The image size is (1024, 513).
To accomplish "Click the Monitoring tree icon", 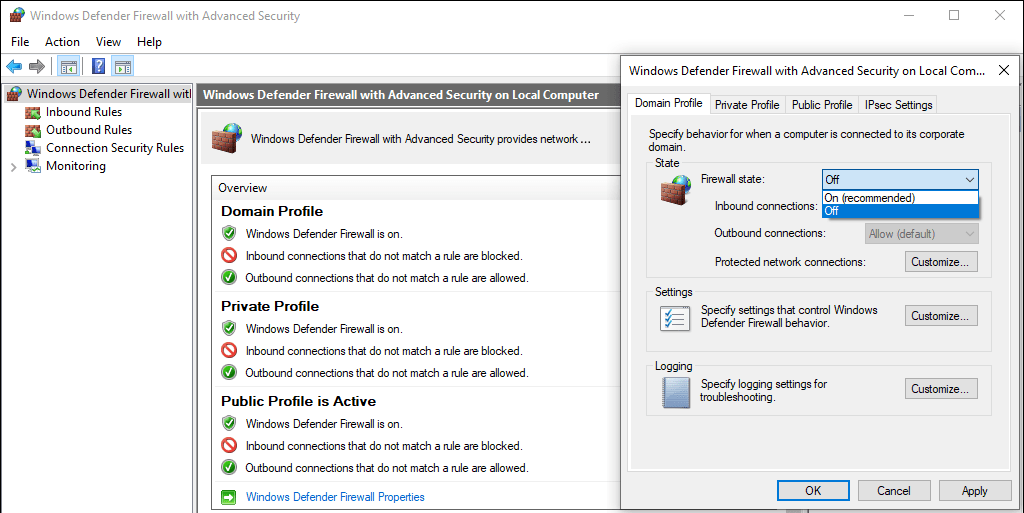I will point(33,166).
